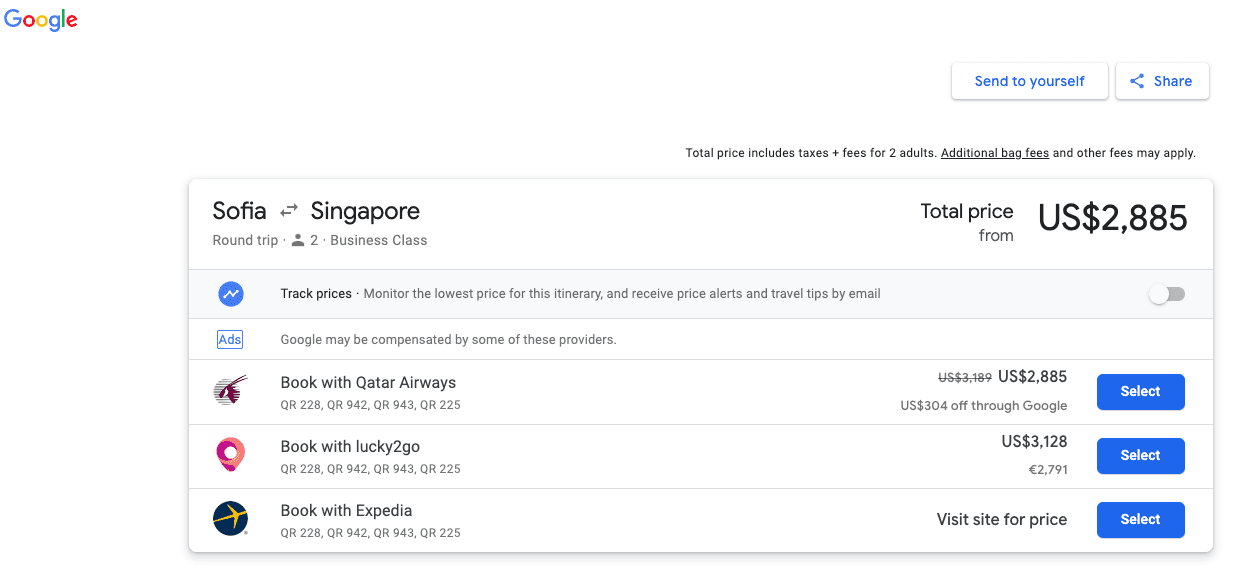Open the Share button
Screen dimensions: 1257x582
[1162, 82]
